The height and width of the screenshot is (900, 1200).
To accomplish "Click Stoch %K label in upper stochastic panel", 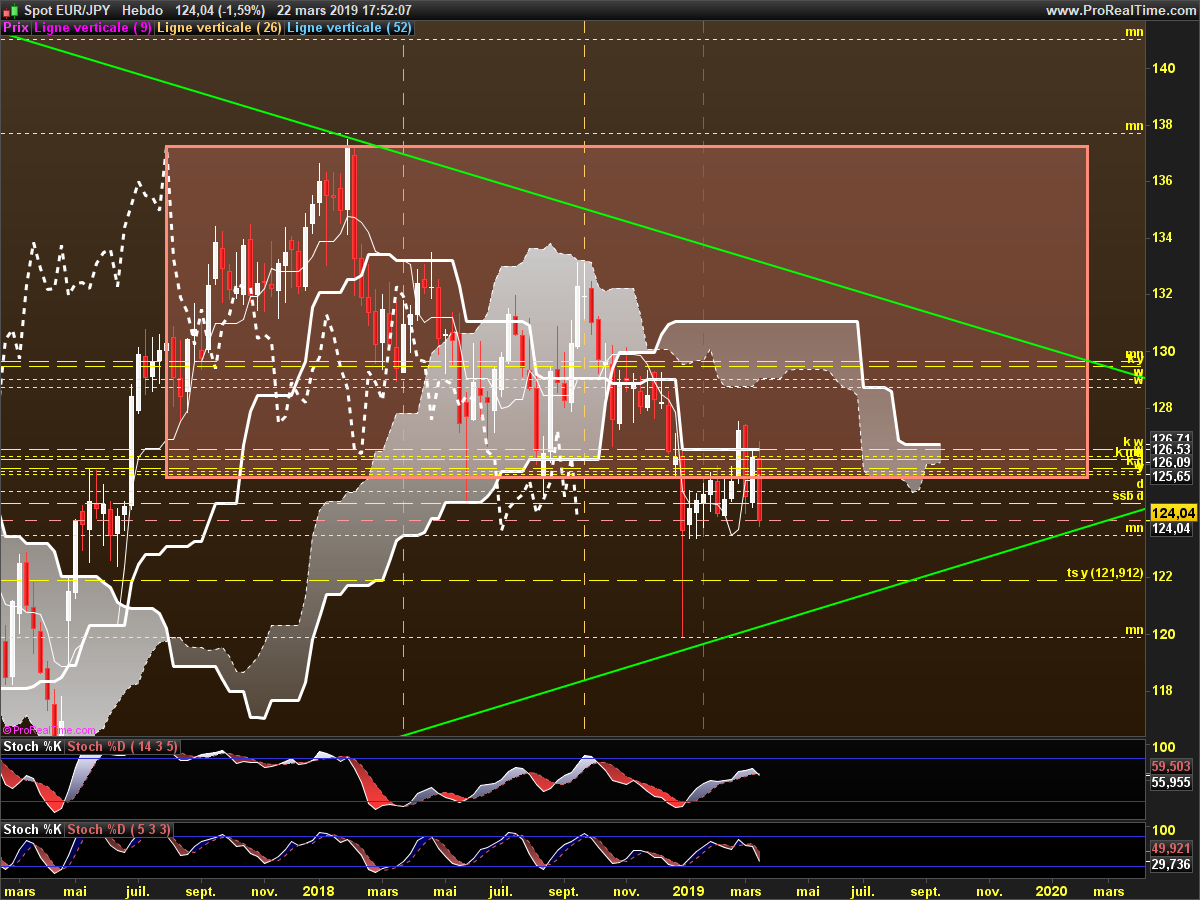I will pyautogui.click(x=32, y=747).
